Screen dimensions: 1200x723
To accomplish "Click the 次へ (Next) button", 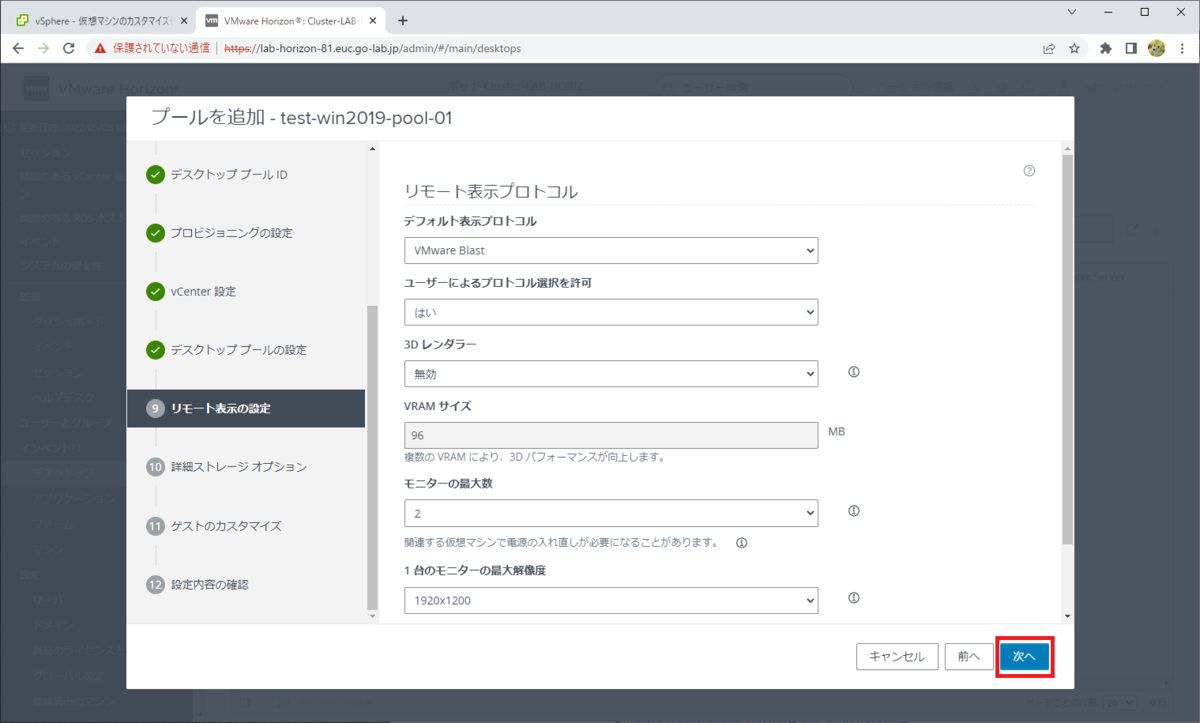I will click(1024, 656).
